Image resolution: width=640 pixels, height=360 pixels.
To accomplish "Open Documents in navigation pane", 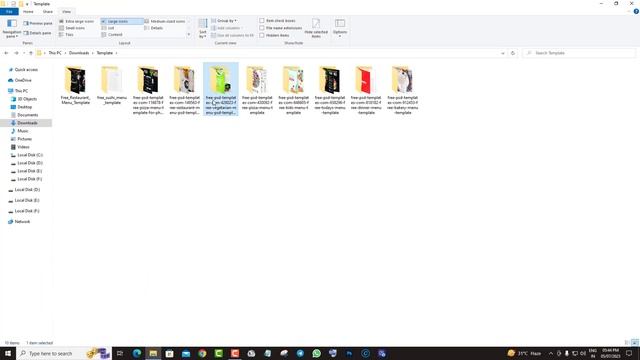I will coord(27,115).
